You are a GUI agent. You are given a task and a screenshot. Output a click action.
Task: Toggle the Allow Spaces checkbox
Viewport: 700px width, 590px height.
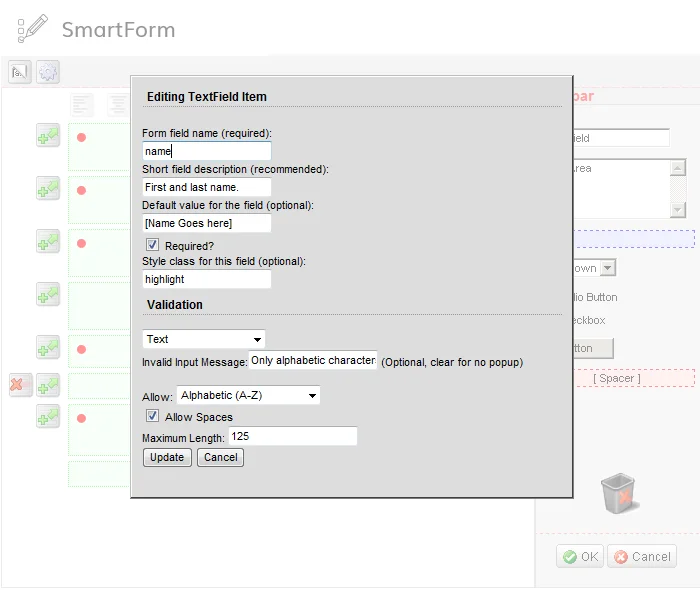pyautogui.click(x=152, y=416)
